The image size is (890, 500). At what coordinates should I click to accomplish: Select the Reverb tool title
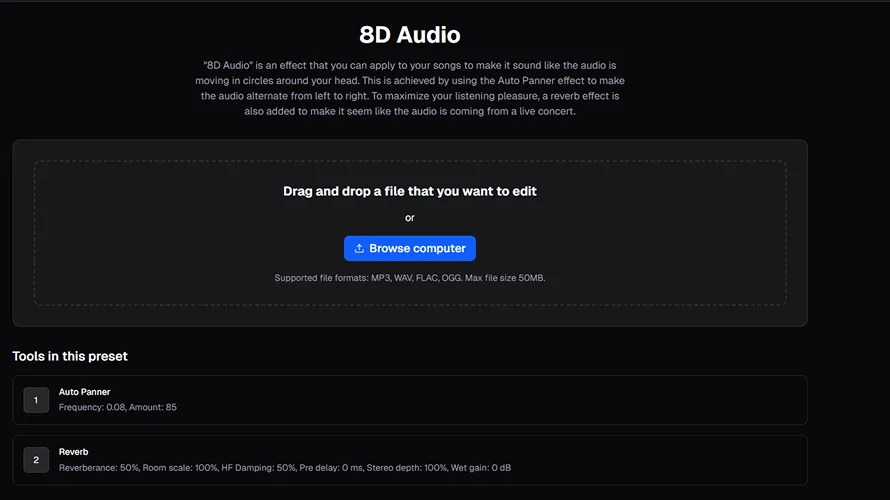(74, 452)
